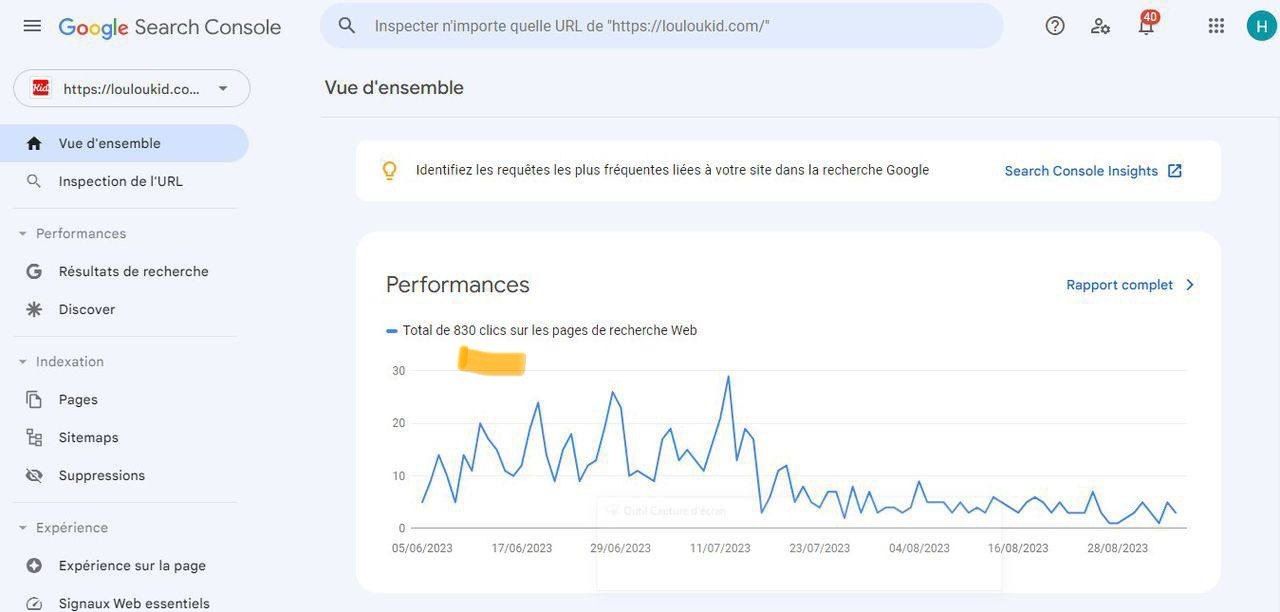Open notifications bell with 40 badge

[x=1146, y=26]
